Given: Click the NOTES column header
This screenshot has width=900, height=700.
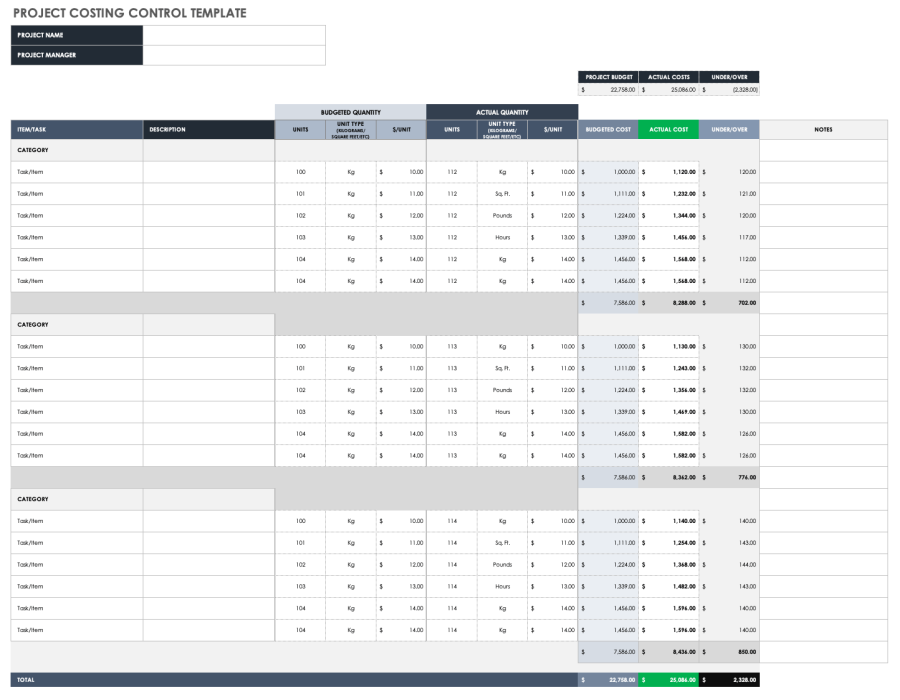Looking at the screenshot, I should tap(823, 129).
